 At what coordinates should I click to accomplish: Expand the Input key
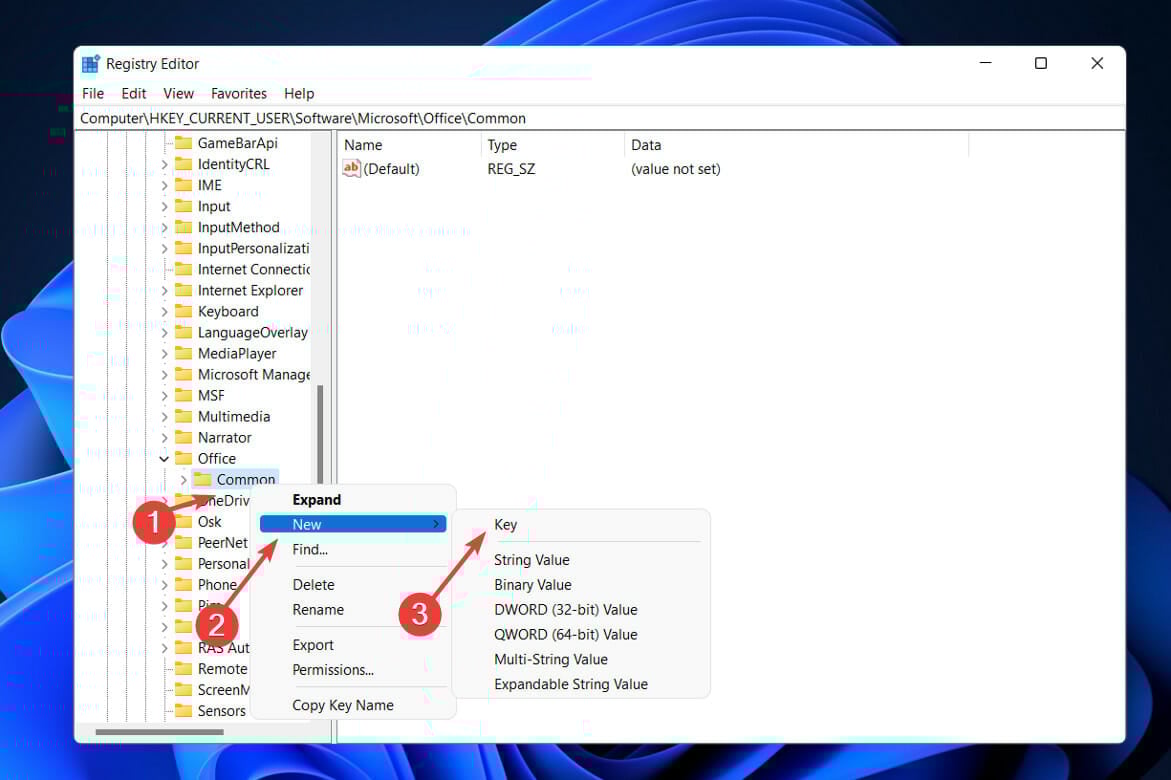coord(164,205)
